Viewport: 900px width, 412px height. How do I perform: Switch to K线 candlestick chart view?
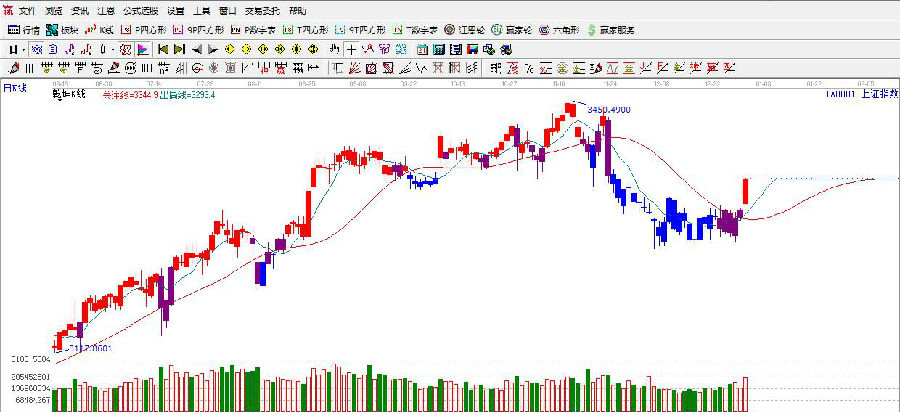(x=100, y=30)
